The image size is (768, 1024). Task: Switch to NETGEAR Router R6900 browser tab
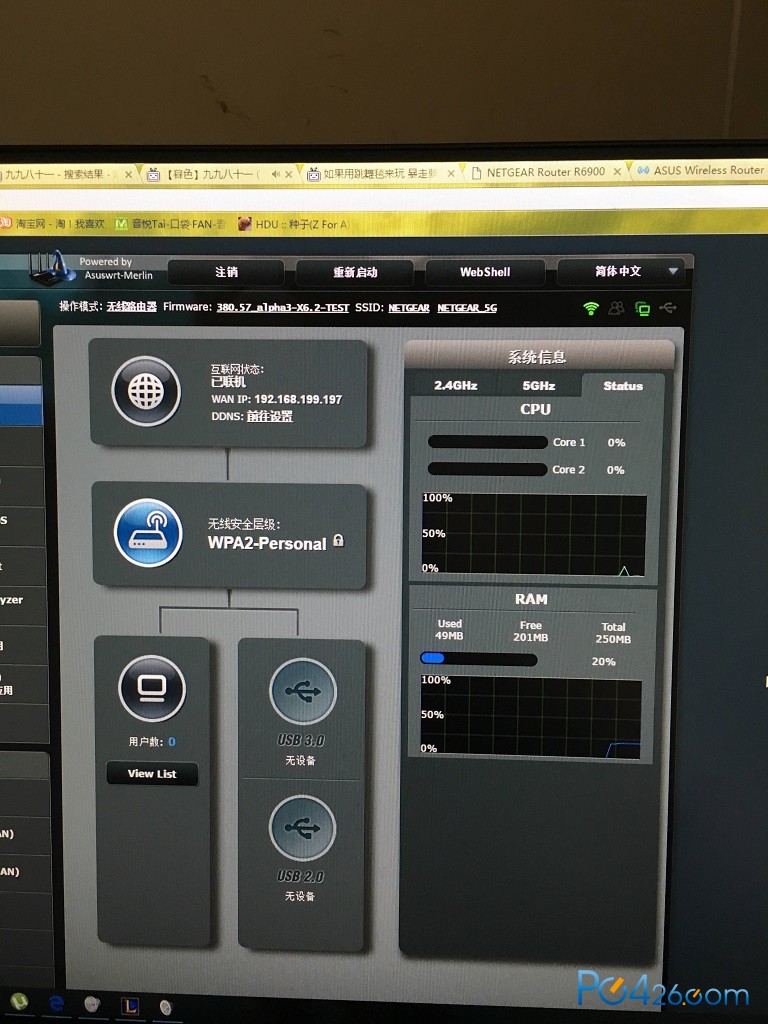[546, 172]
